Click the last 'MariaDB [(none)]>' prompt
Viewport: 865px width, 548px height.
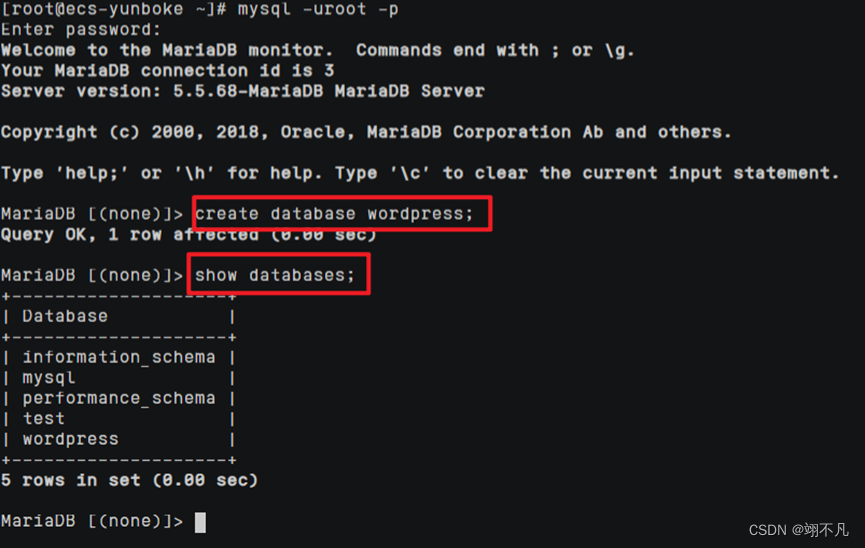[92, 522]
